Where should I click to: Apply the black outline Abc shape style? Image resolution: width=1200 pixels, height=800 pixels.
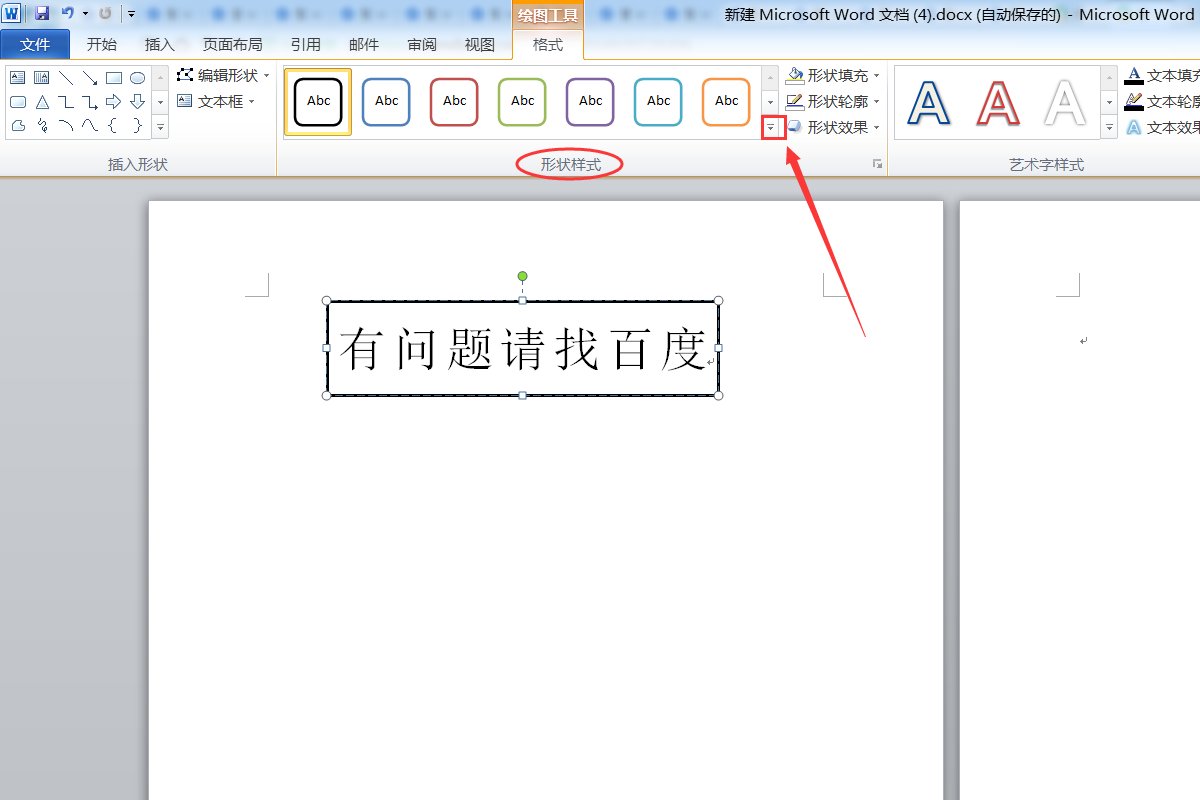(318, 101)
